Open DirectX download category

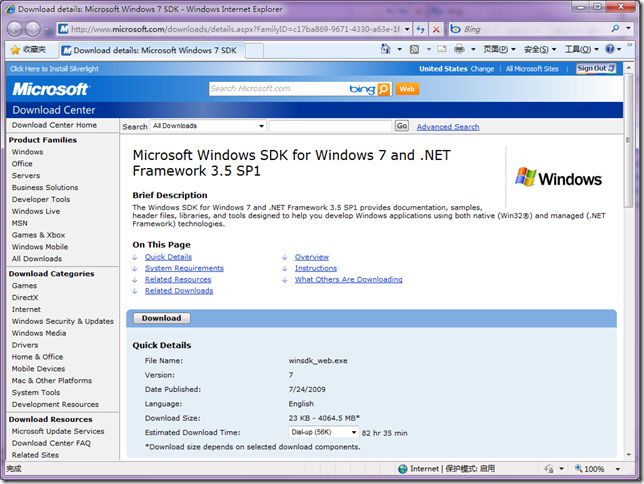pos(25,297)
